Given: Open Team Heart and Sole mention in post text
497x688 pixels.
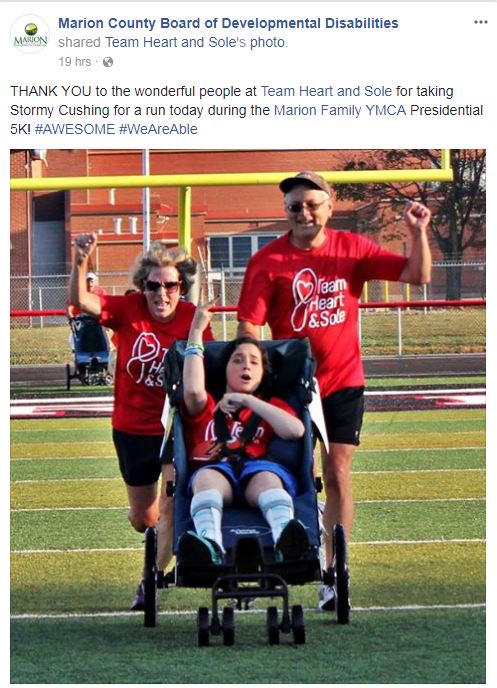Looking at the screenshot, I should pyautogui.click(x=326, y=91).
